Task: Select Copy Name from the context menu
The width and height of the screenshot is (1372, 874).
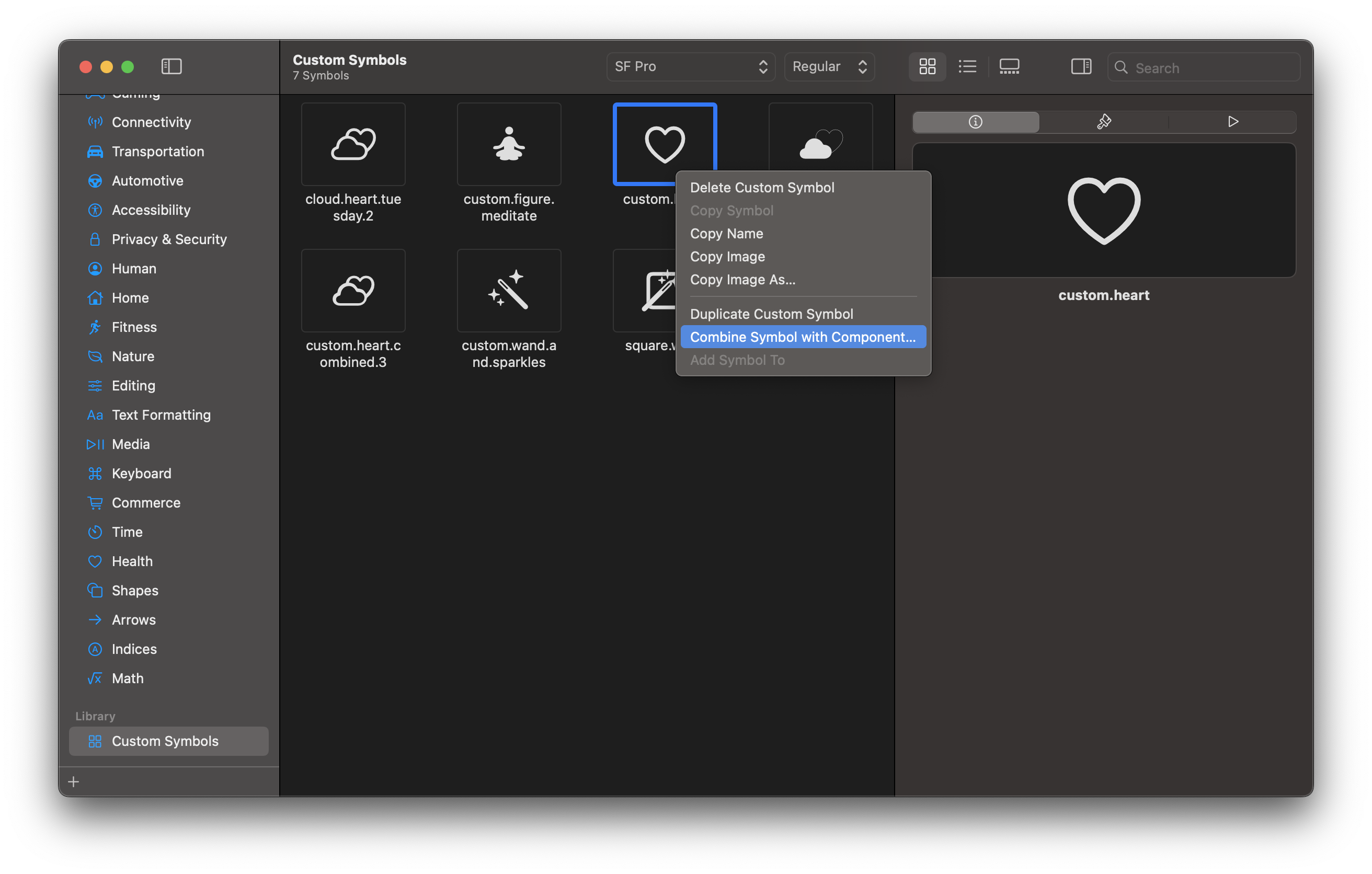Action: pyautogui.click(x=726, y=234)
